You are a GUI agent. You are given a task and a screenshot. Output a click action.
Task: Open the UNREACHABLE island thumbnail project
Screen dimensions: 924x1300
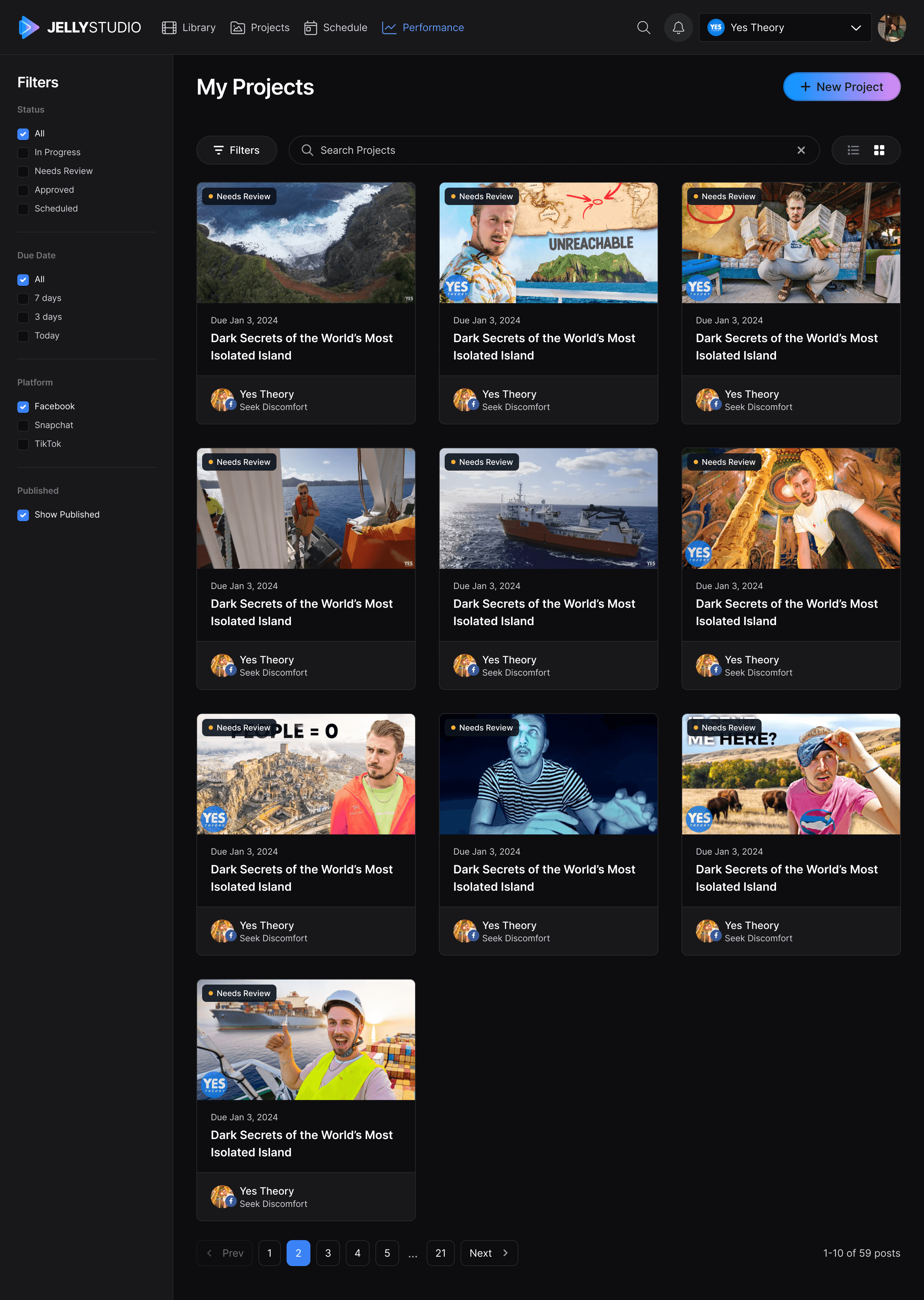click(549, 243)
